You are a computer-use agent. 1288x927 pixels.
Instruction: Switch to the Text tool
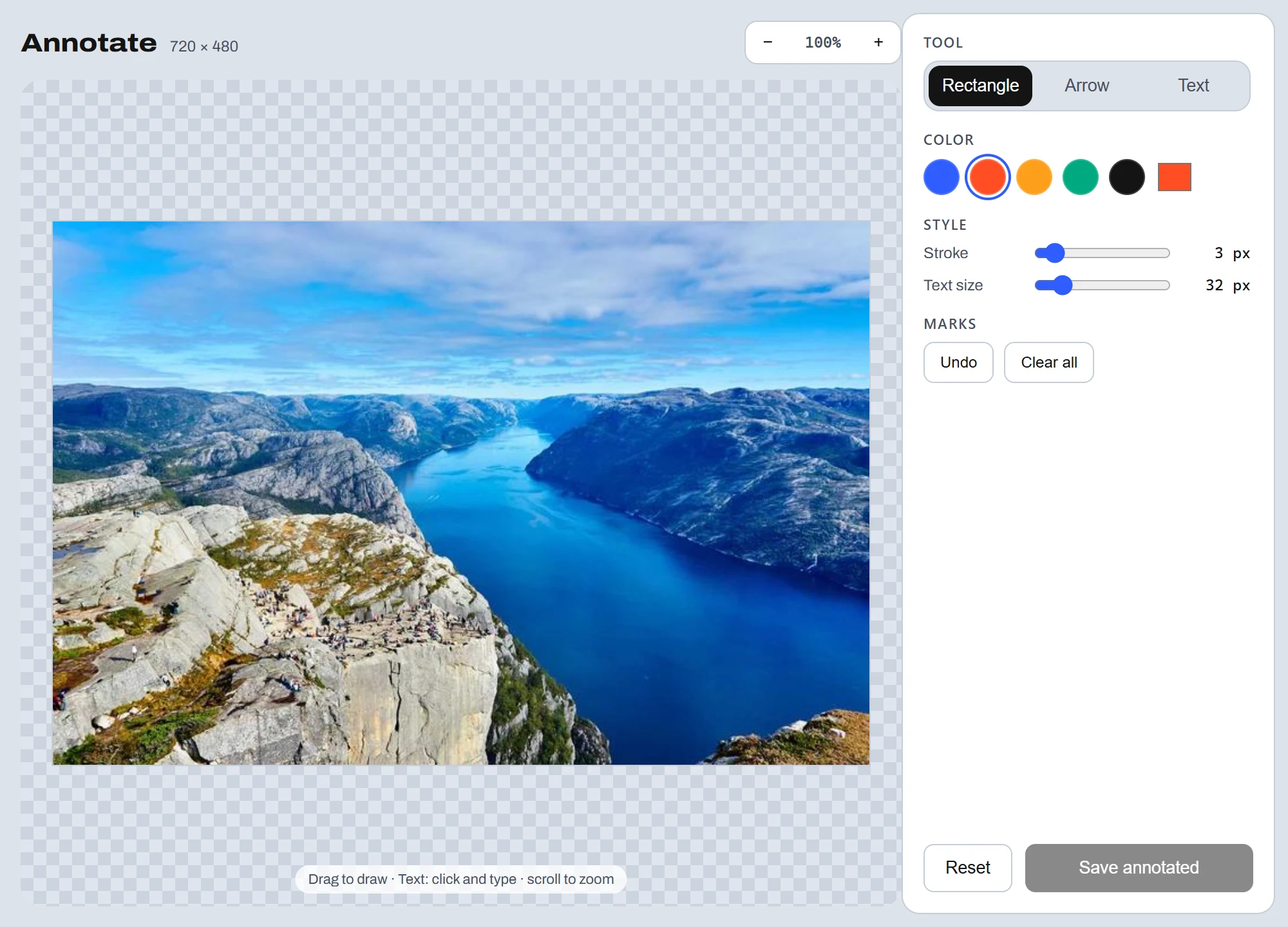click(x=1193, y=86)
